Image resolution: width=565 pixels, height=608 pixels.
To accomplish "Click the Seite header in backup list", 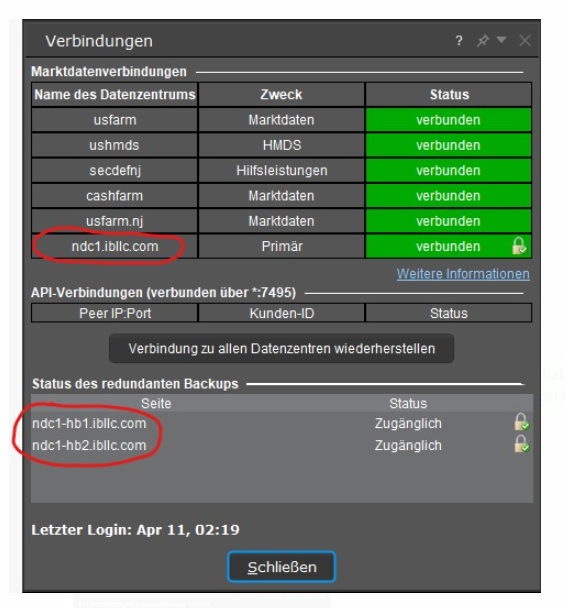I will pyautogui.click(x=156, y=403).
